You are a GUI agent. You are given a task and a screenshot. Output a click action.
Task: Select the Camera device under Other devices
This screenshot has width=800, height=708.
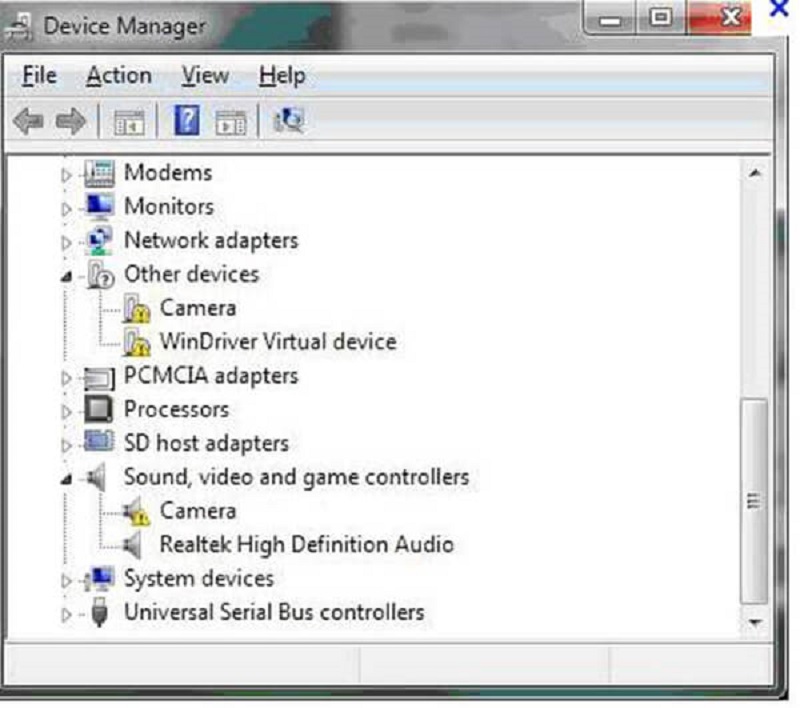198,308
